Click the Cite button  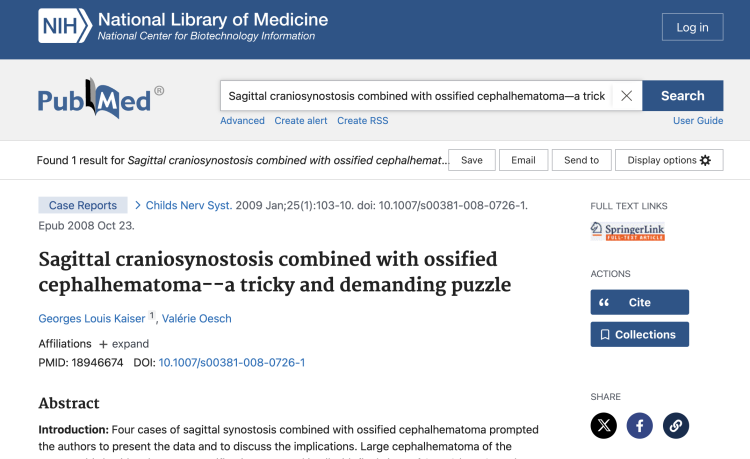click(x=639, y=302)
